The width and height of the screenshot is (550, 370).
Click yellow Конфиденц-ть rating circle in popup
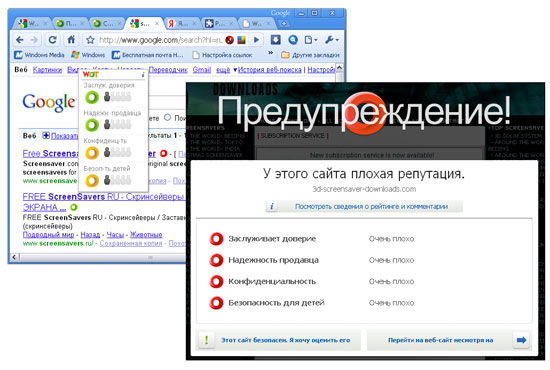point(92,153)
